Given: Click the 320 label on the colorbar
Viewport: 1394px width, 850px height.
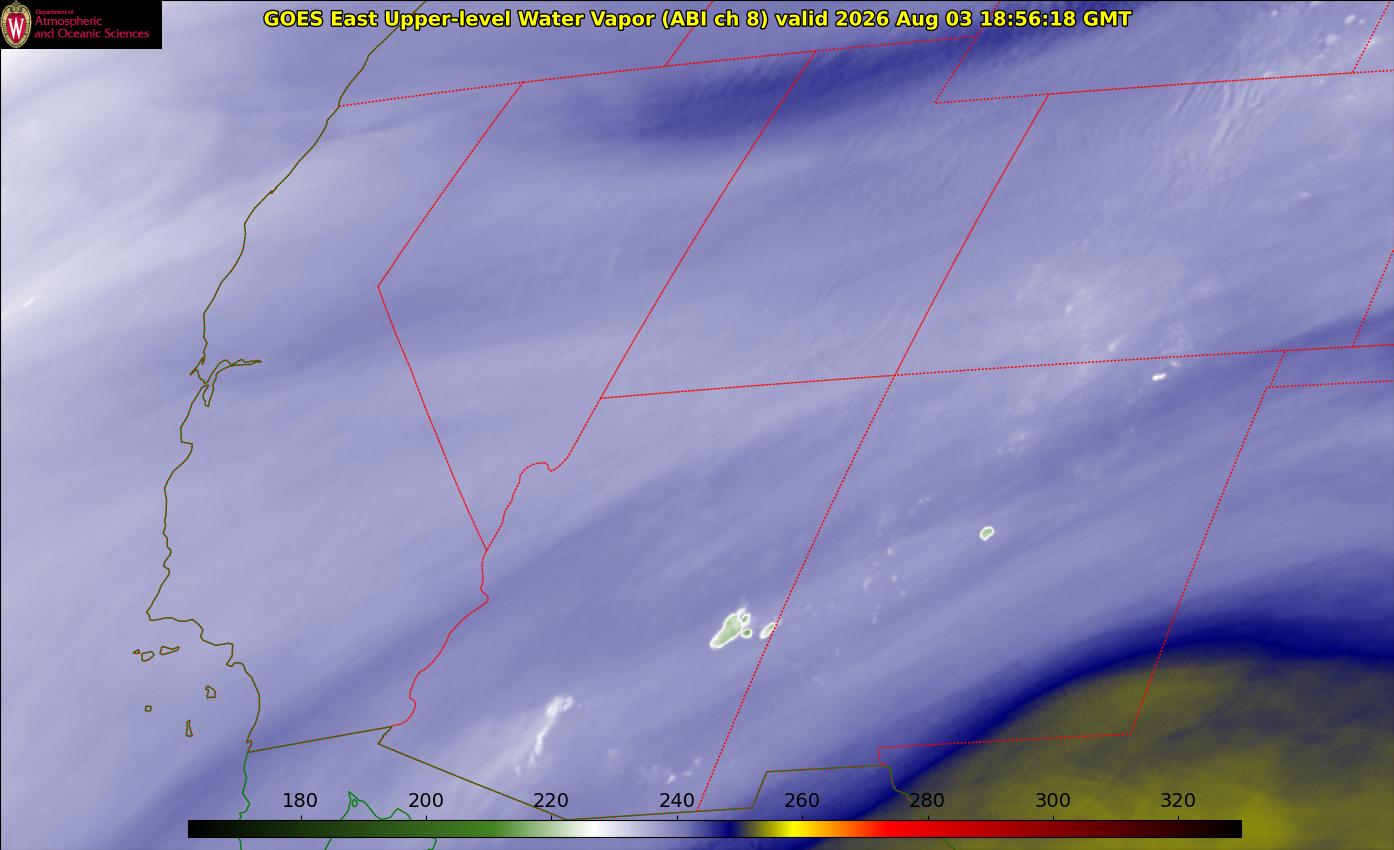Looking at the screenshot, I should [x=1178, y=800].
